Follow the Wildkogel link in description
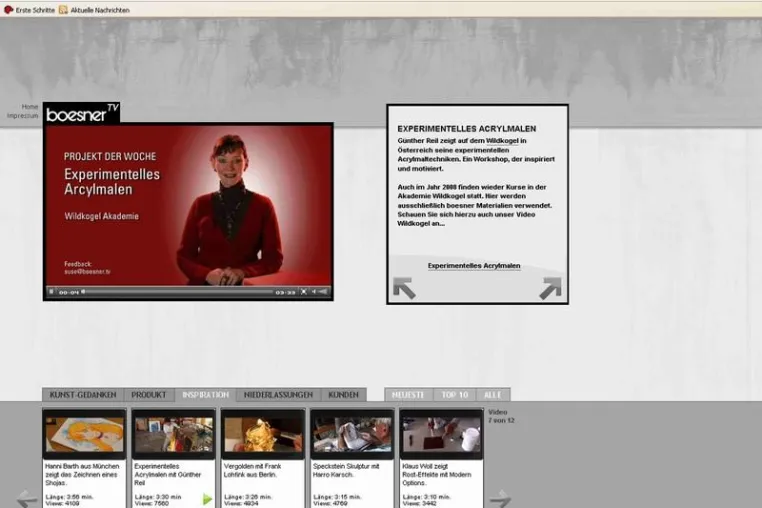The width and height of the screenshot is (762, 508). tap(502, 140)
